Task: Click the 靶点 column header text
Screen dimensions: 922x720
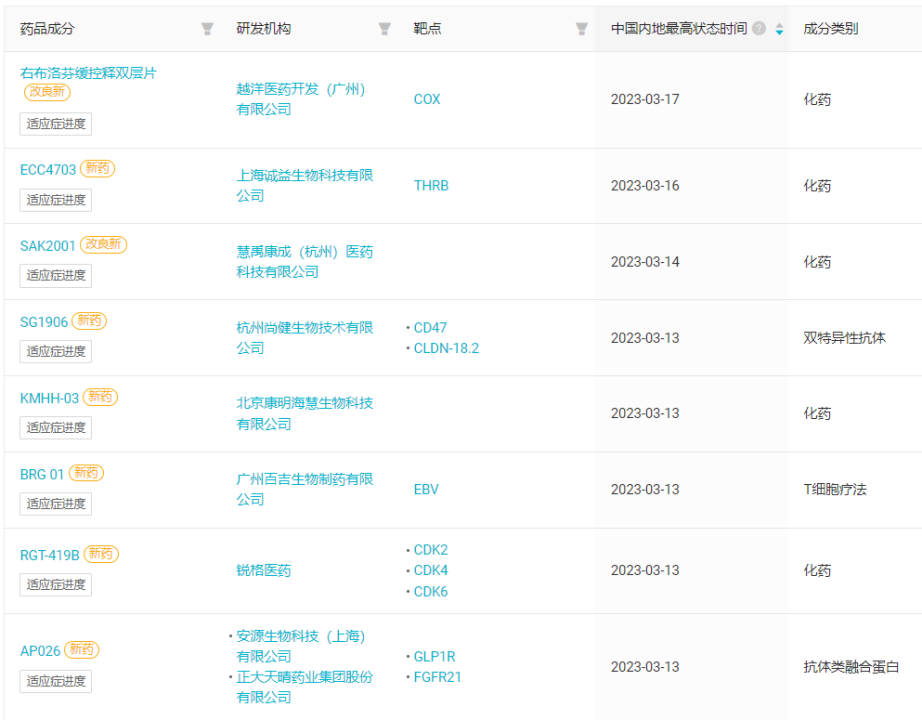Action: coord(427,29)
